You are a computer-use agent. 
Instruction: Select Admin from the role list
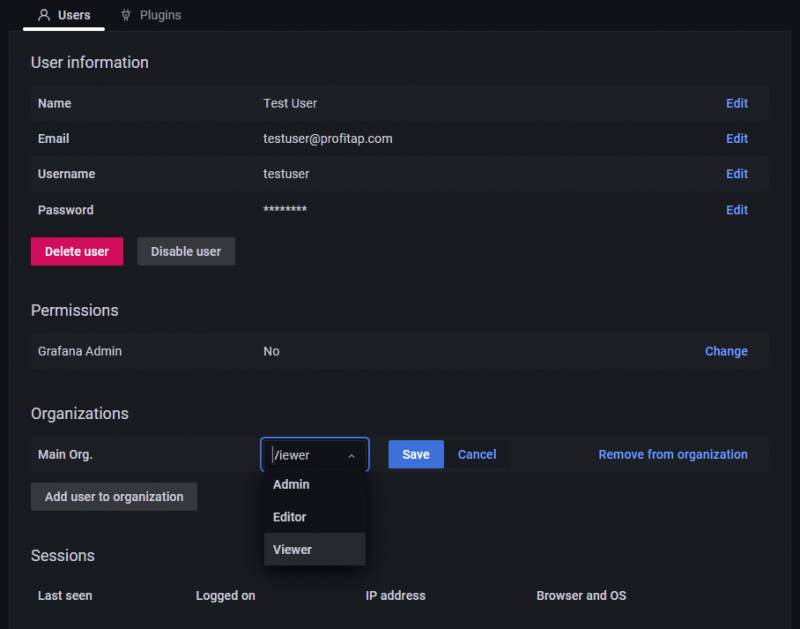click(291, 484)
